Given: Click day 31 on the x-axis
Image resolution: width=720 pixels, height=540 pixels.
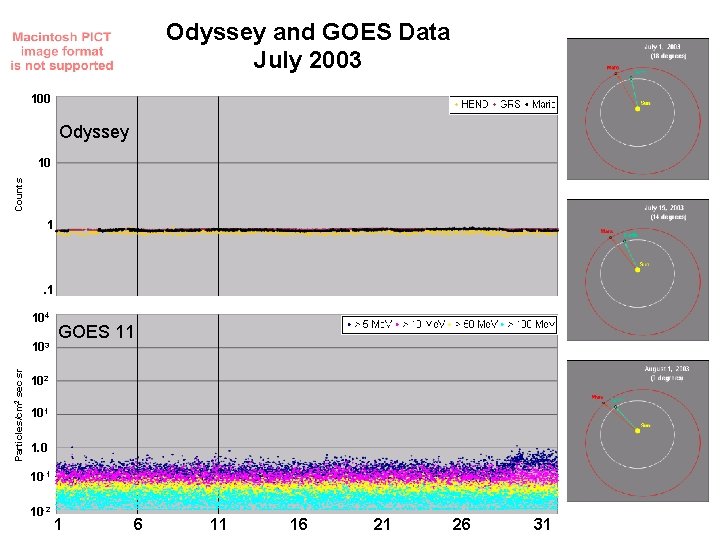Looking at the screenshot, I should [542, 524].
